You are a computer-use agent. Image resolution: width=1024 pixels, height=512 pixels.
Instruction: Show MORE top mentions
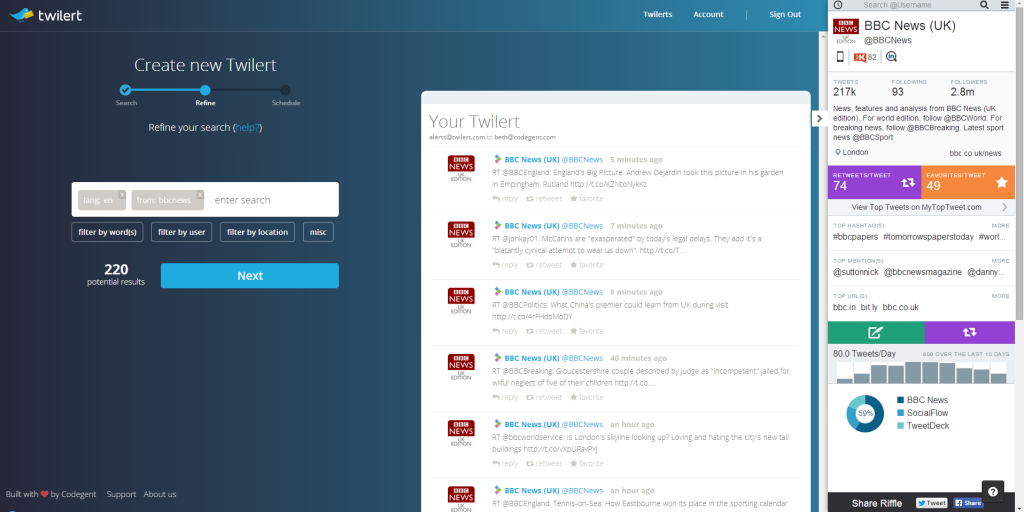1000,261
